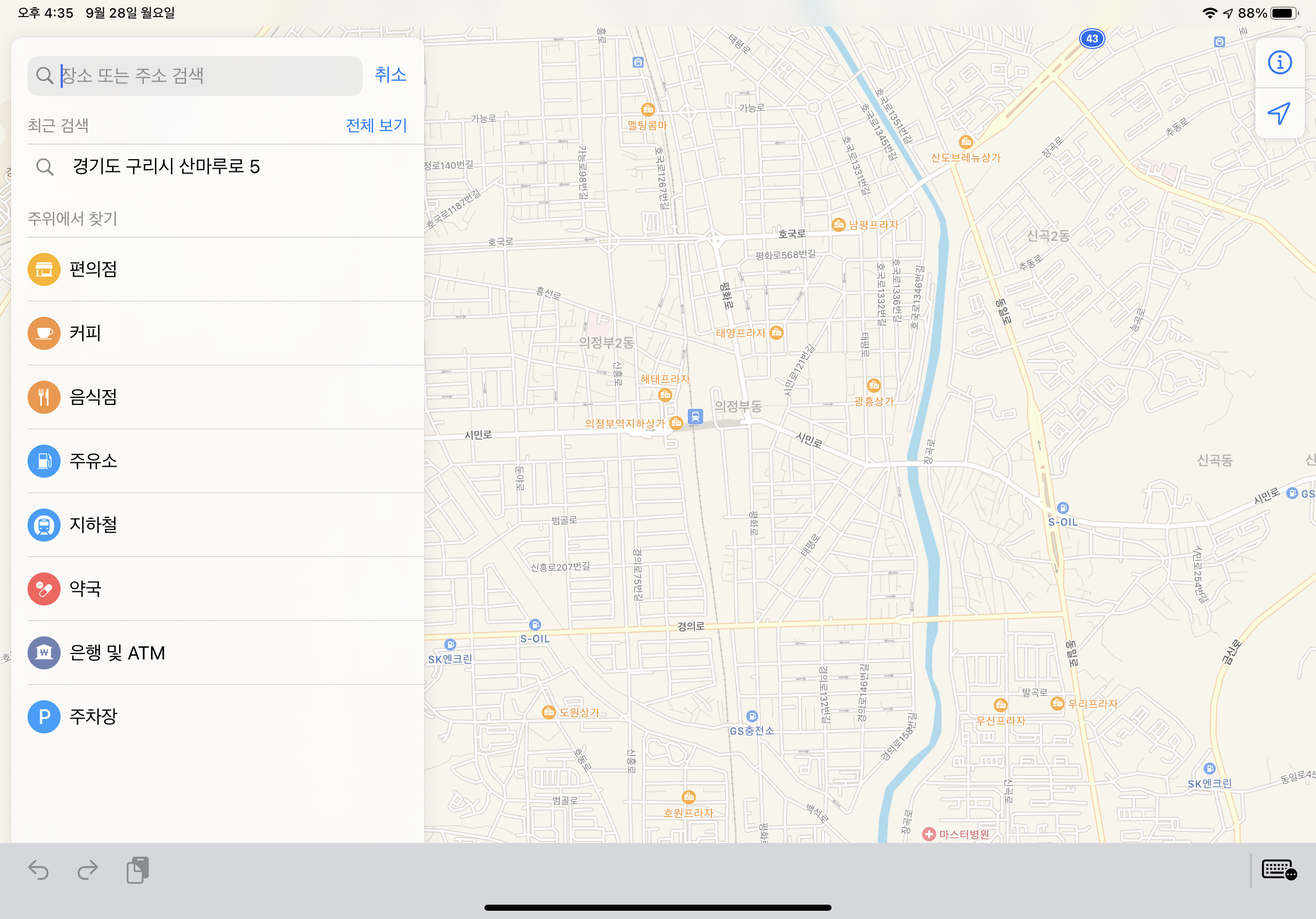
Task: Select the subway (지하철) category icon
Action: 44,525
